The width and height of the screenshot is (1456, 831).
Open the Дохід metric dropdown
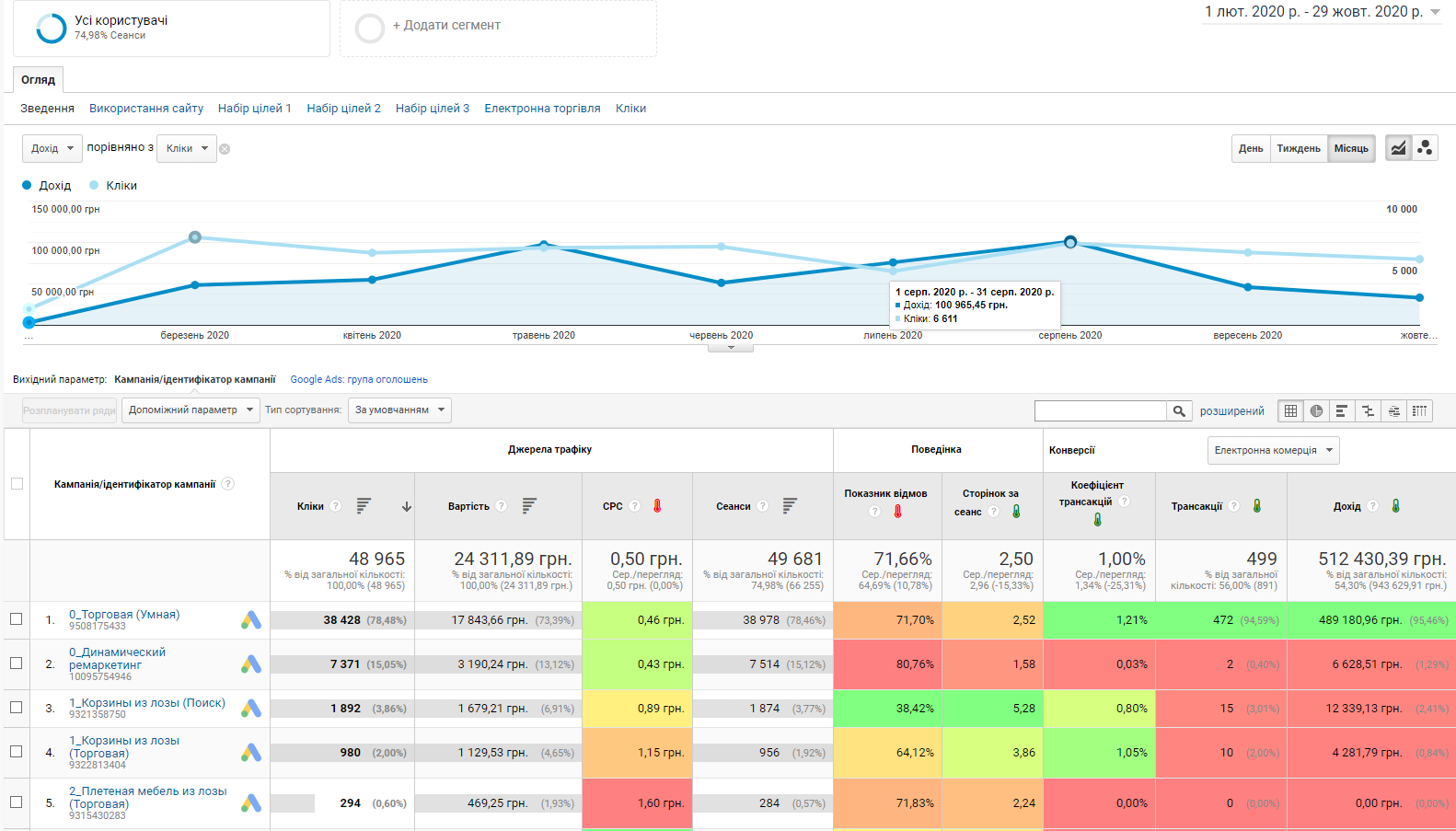(52, 148)
